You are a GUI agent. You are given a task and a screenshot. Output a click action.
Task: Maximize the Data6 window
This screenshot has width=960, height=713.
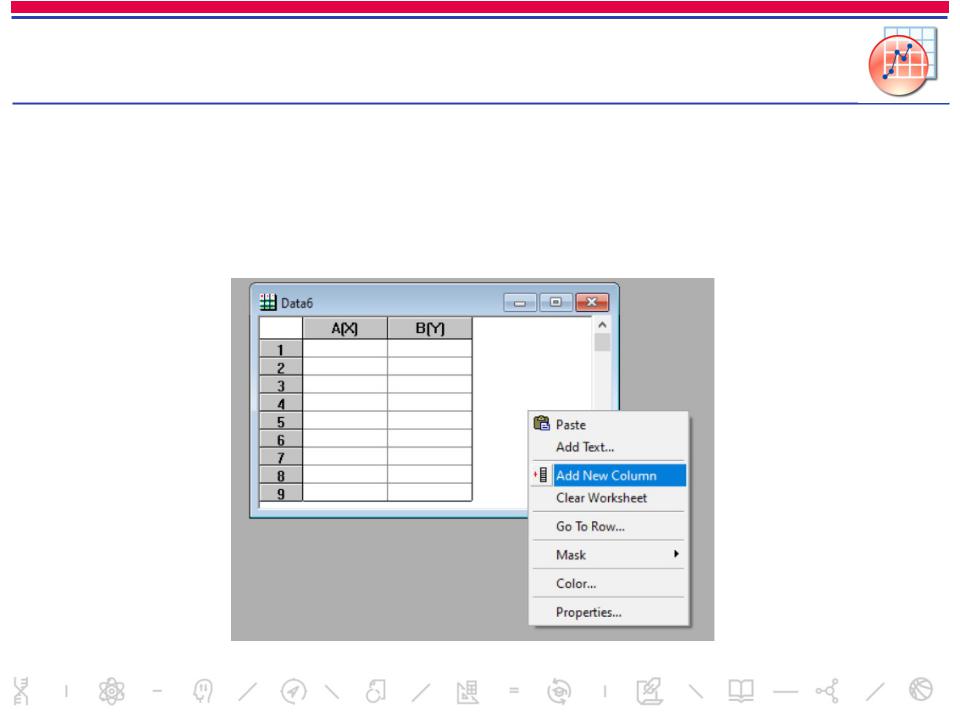(555, 302)
